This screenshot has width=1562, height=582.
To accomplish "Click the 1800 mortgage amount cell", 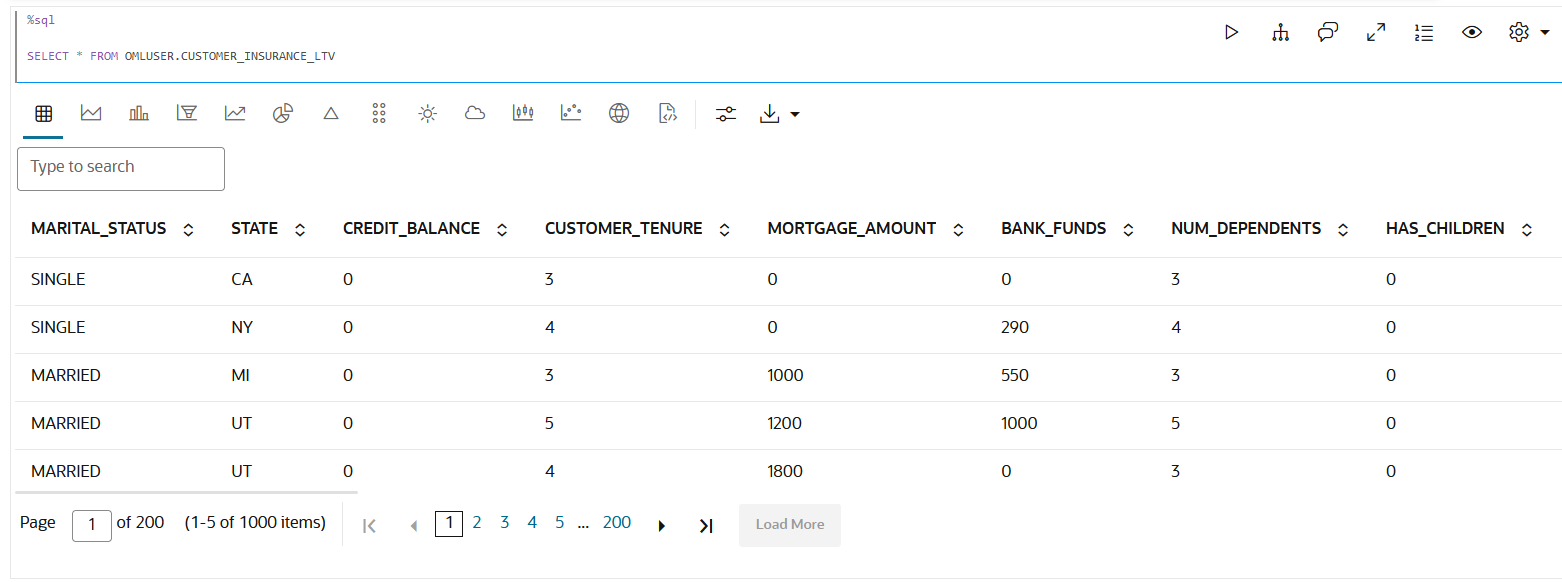I will pyautogui.click(x=785, y=471).
